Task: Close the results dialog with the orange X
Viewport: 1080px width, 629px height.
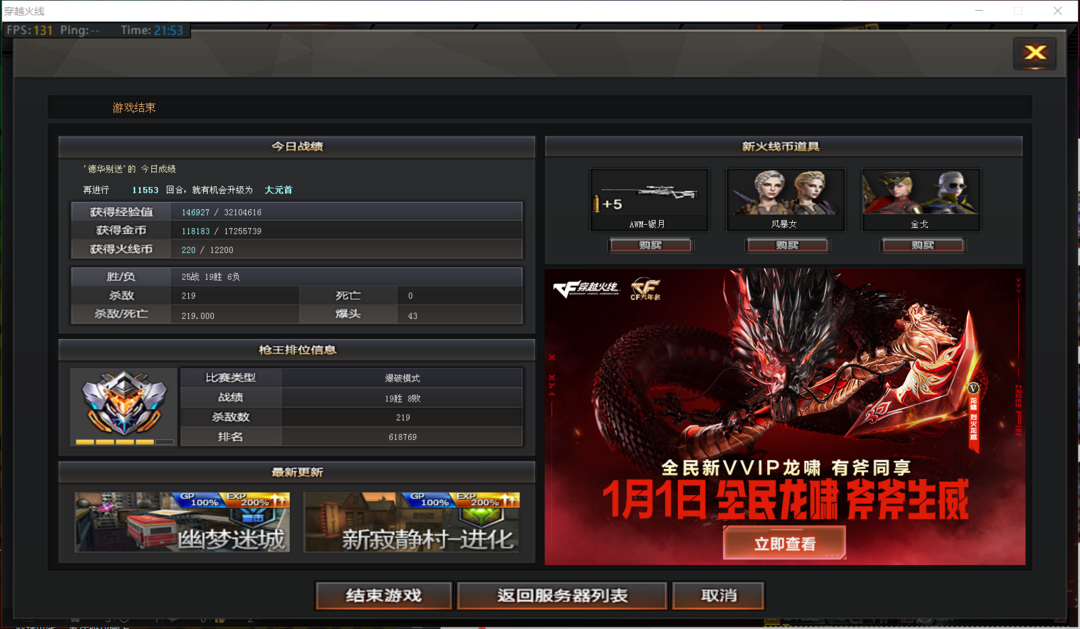Action: tap(1035, 53)
